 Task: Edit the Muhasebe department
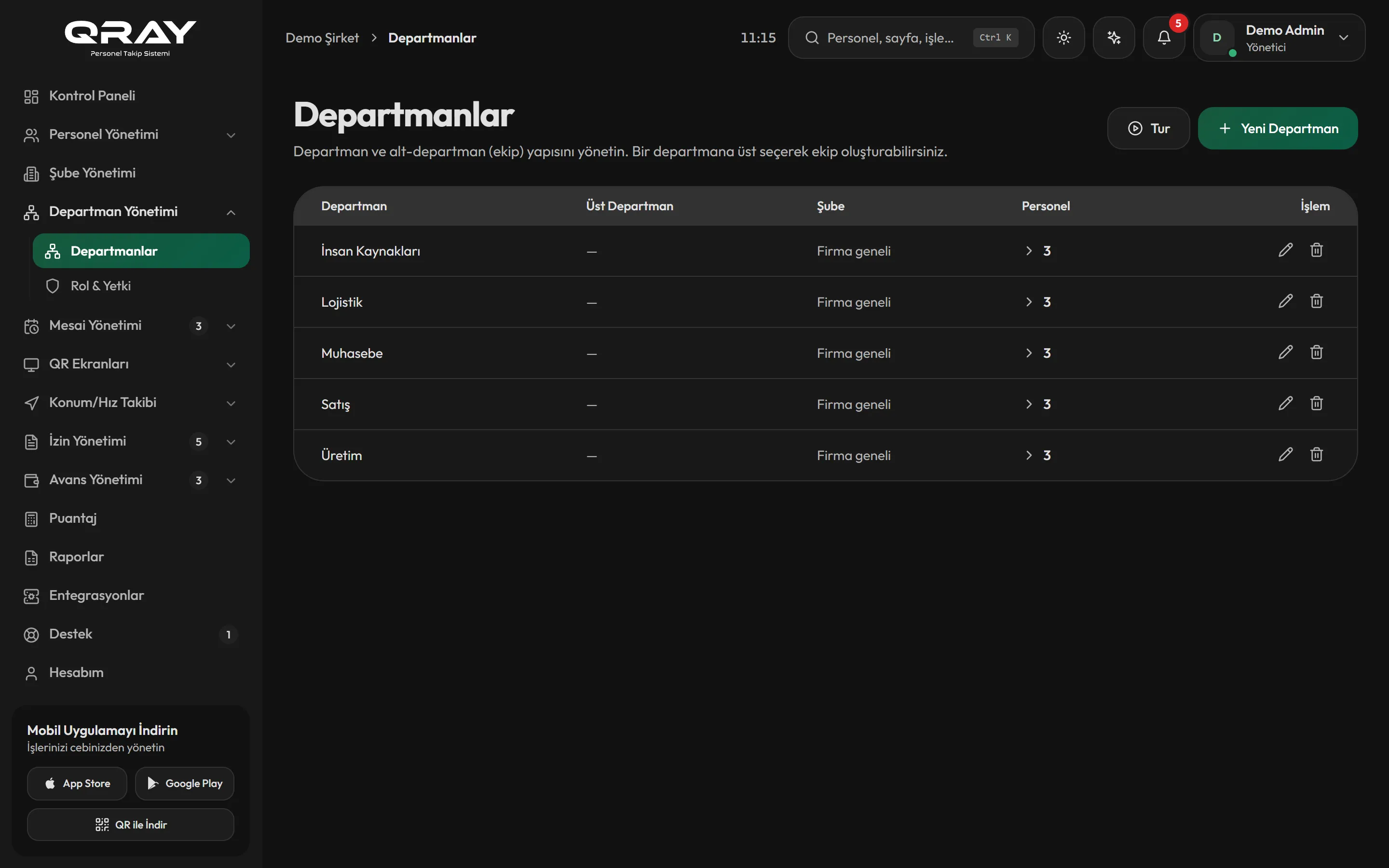pyautogui.click(x=1286, y=353)
